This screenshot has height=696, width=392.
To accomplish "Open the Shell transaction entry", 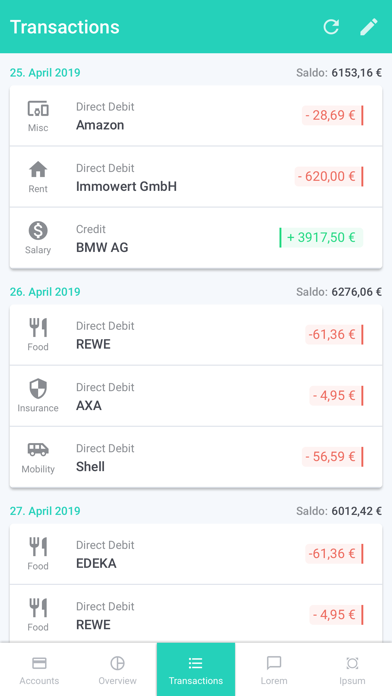I will coord(196,457).
